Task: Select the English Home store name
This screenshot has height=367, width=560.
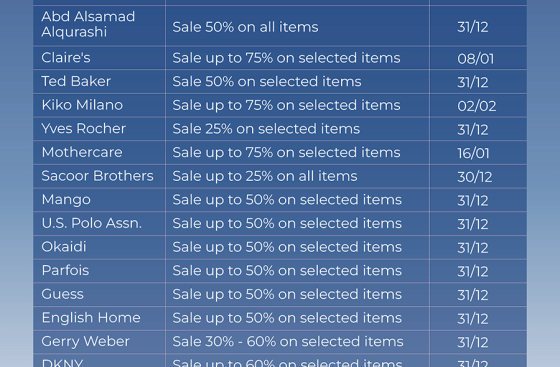Action: 91,318
